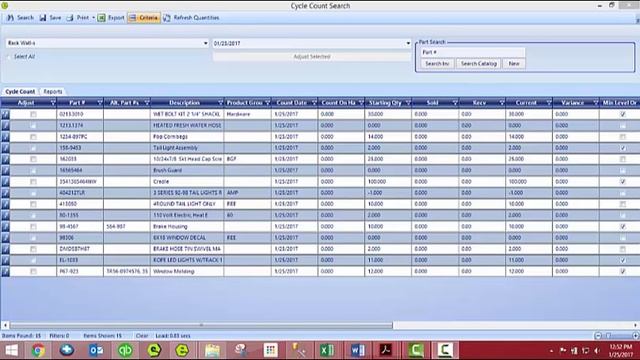
Task: Open File Explorer from the taskbar
Action: coord(212,351)
